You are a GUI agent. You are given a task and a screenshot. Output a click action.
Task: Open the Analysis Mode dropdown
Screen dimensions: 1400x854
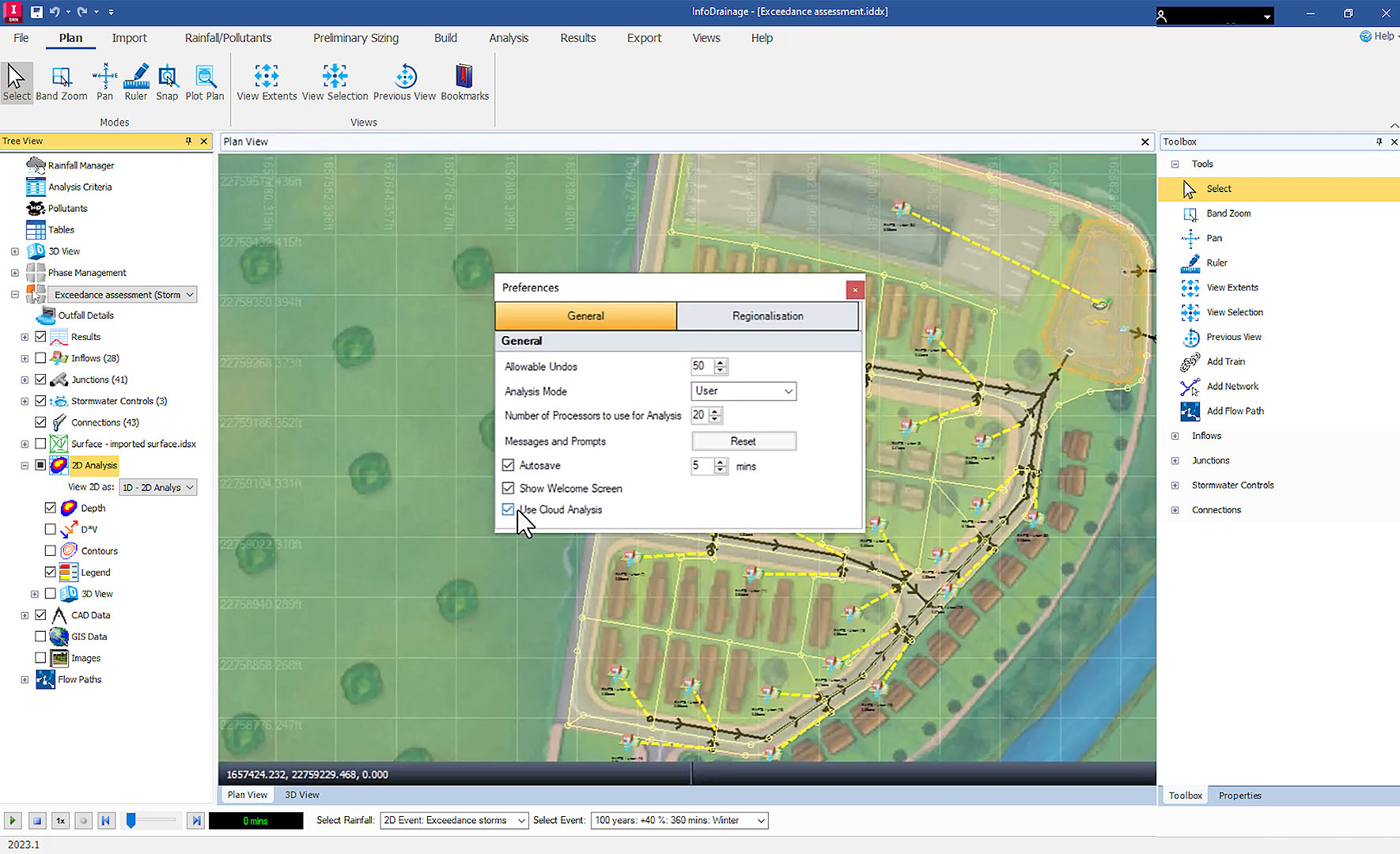pos(744,391)
